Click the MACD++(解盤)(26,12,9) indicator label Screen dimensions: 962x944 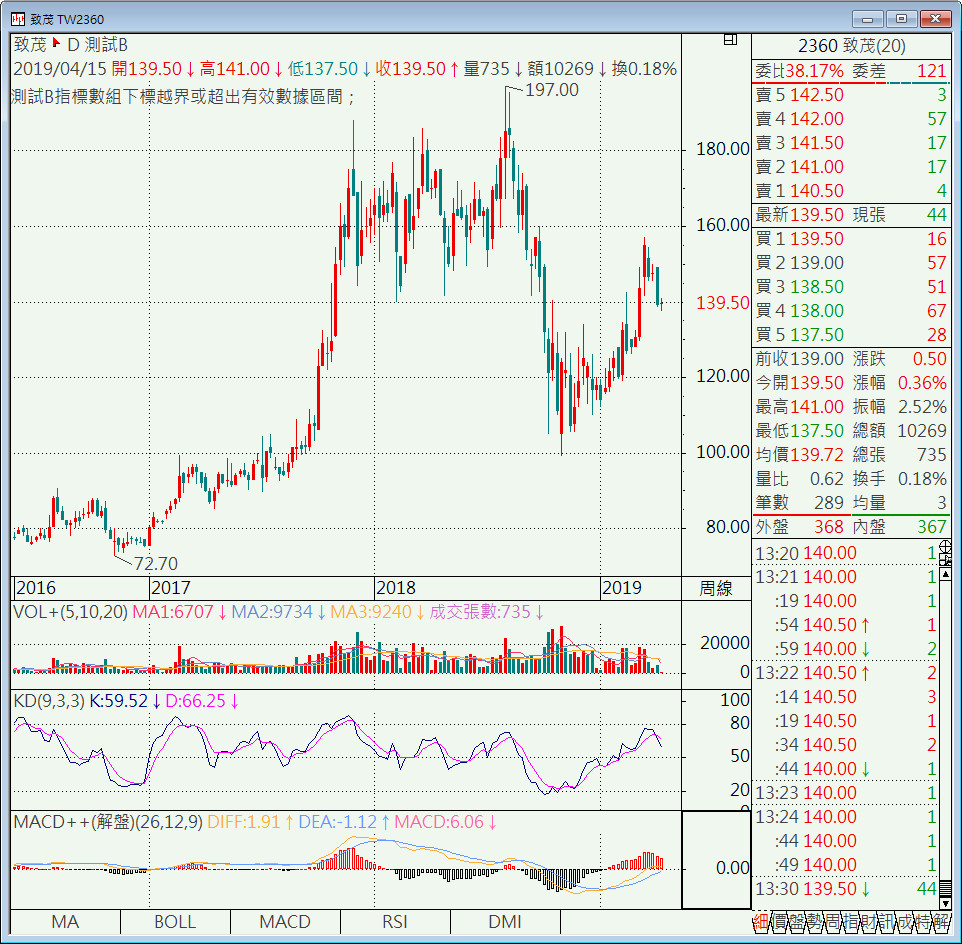tap(108, 822)
